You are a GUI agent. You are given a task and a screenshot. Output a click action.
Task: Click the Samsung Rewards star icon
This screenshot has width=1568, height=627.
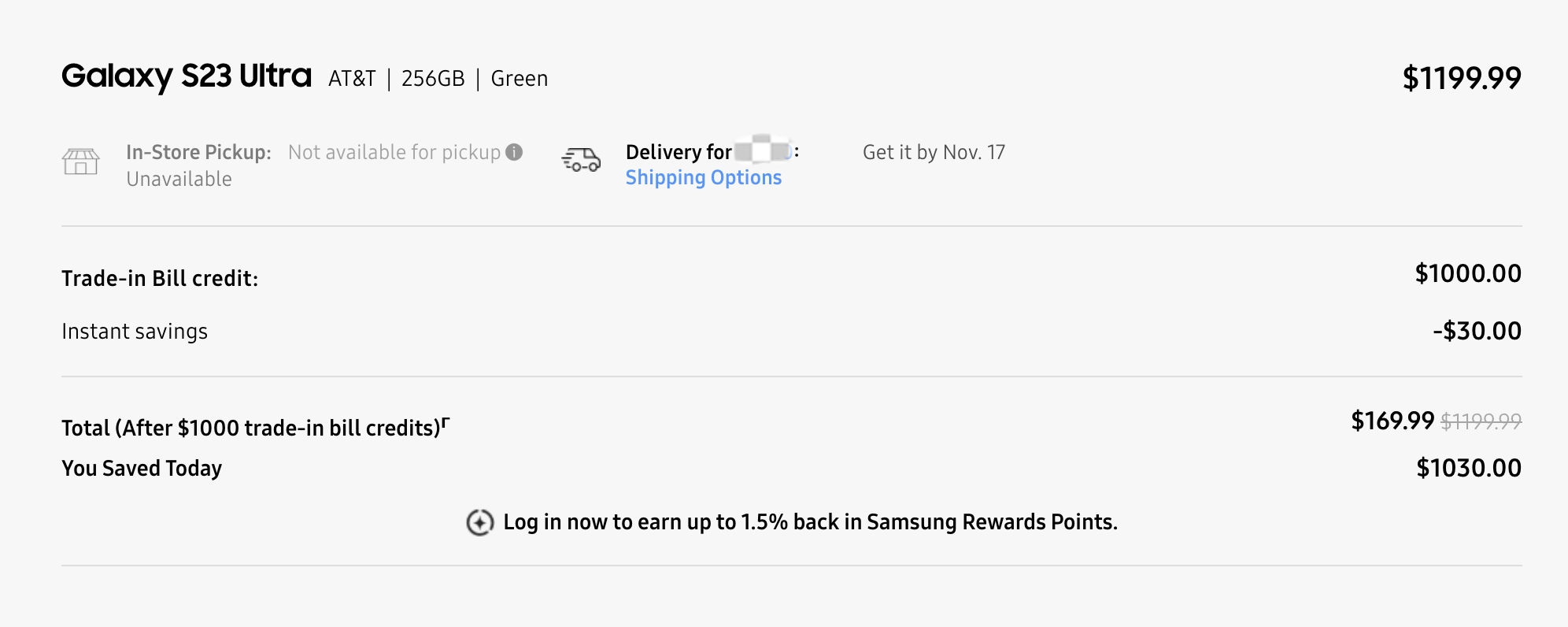(x=480, y=522)
